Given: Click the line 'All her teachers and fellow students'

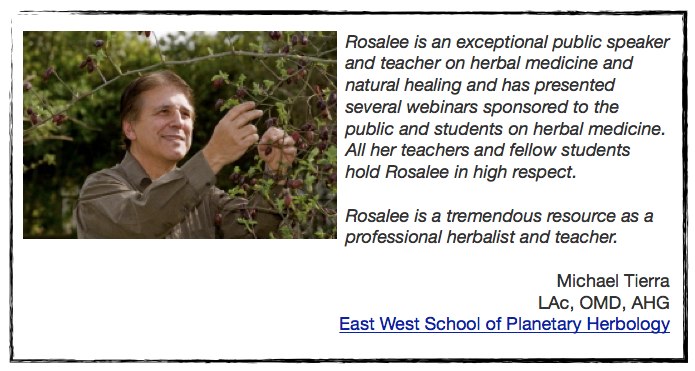Looking at the screenshot, I should pos(488,150).
